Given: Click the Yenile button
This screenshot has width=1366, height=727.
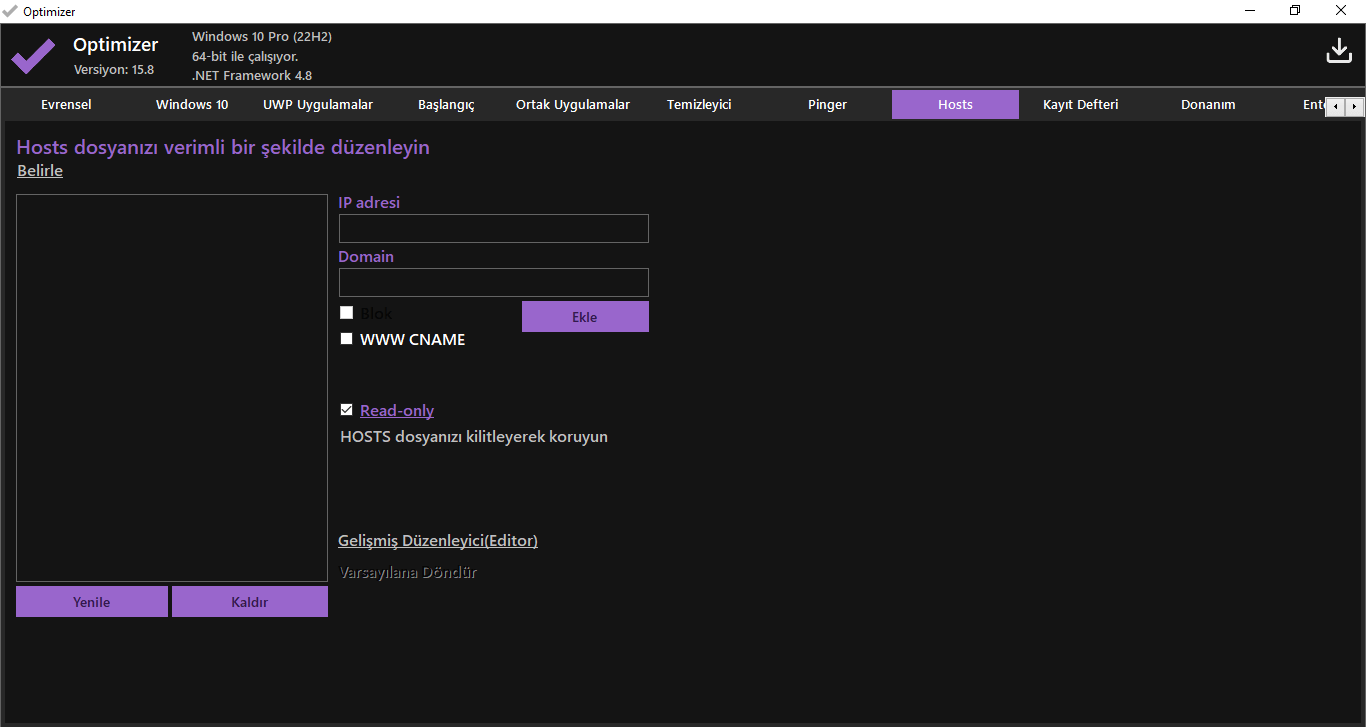Looking at the screenshot, I should (92, 602).
